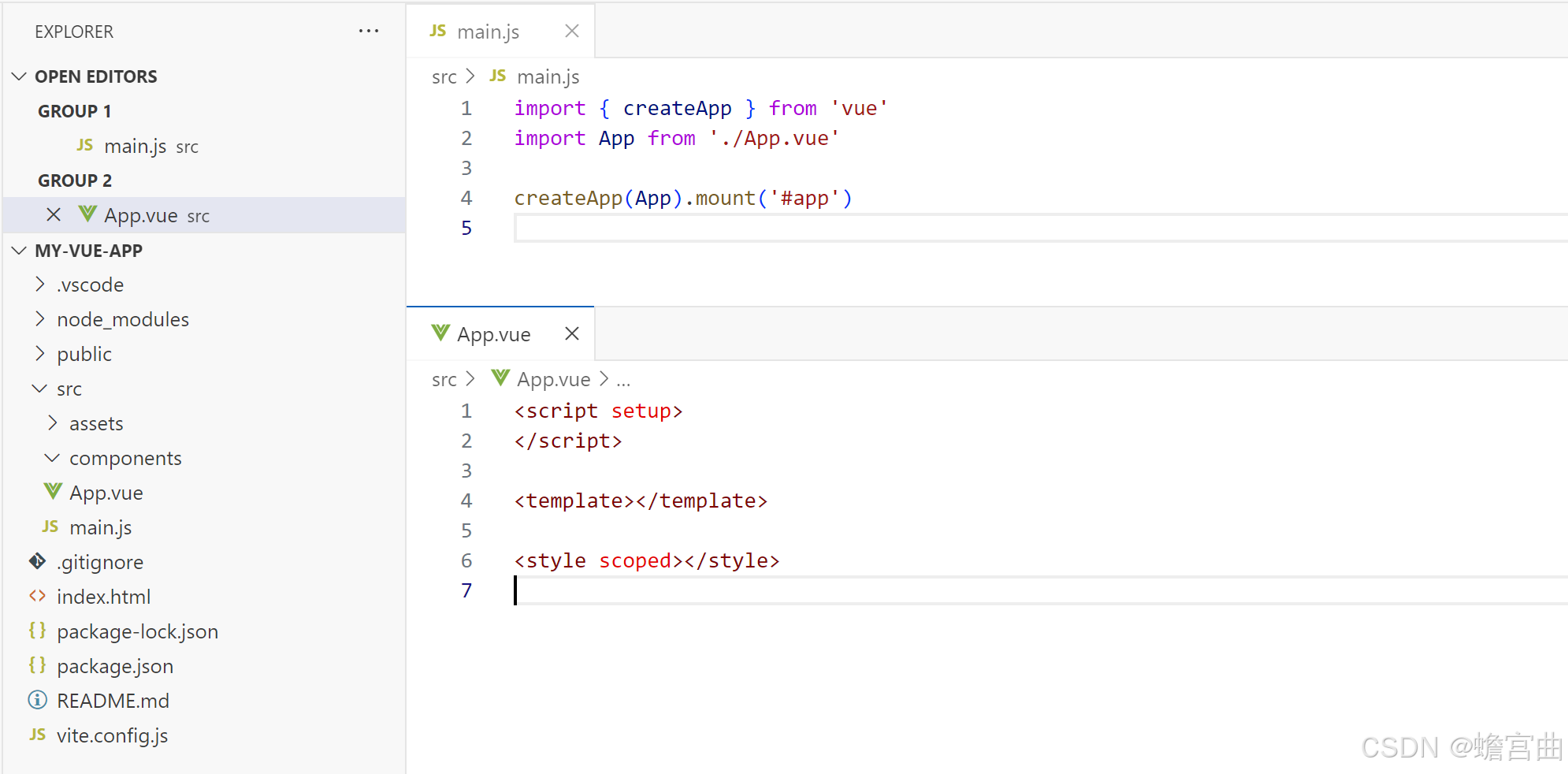The height and width of the screenshot is (774, 1568).
Task: Click the GROUP 1 header
Action: tap(75, 111)
